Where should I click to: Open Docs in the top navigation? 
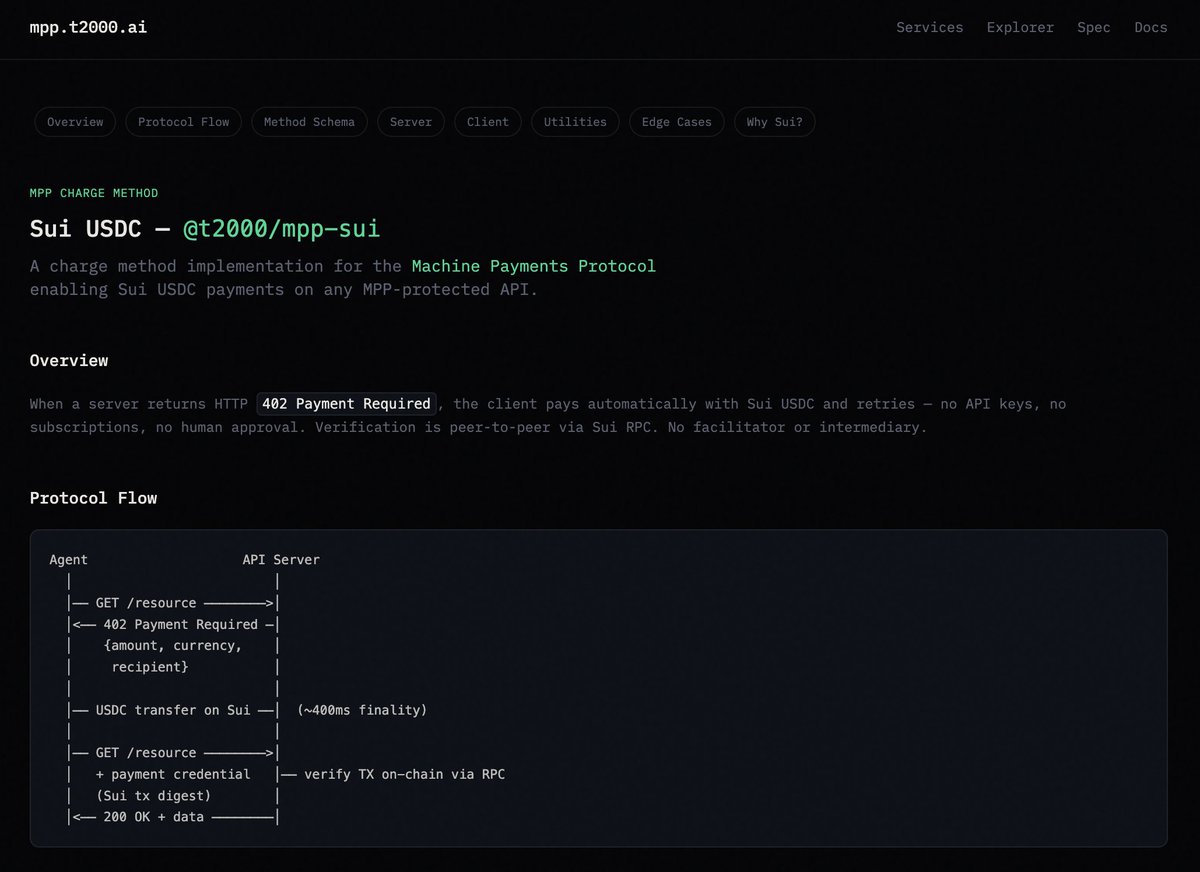1151,28
